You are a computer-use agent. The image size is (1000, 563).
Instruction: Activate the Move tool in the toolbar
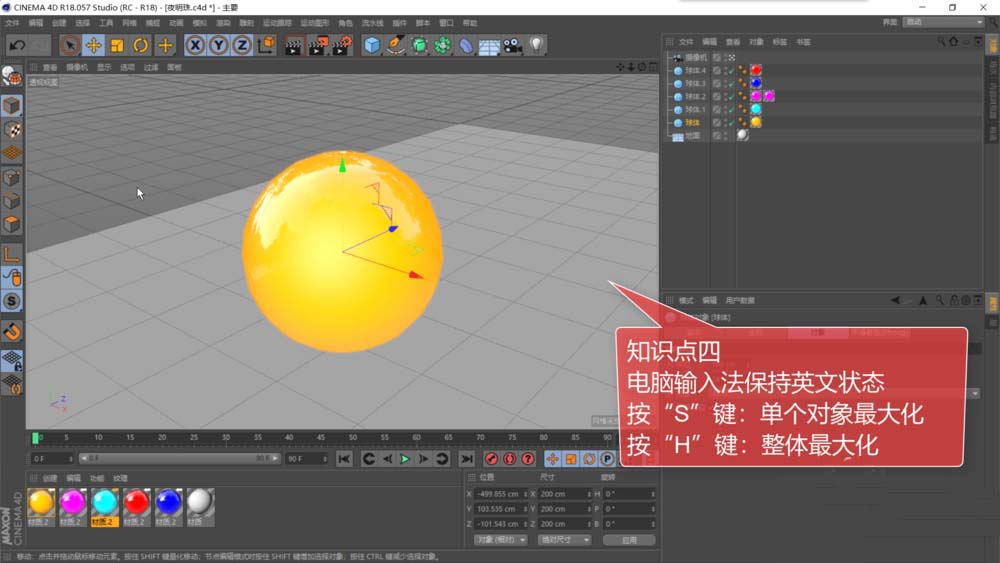tap(94, 45)
